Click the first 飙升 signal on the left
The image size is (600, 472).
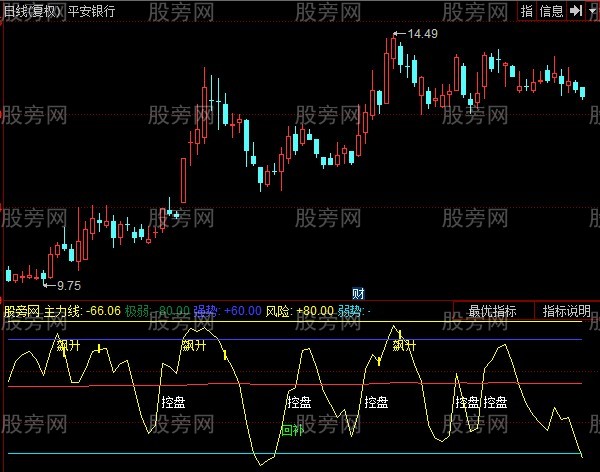point(69,346)
